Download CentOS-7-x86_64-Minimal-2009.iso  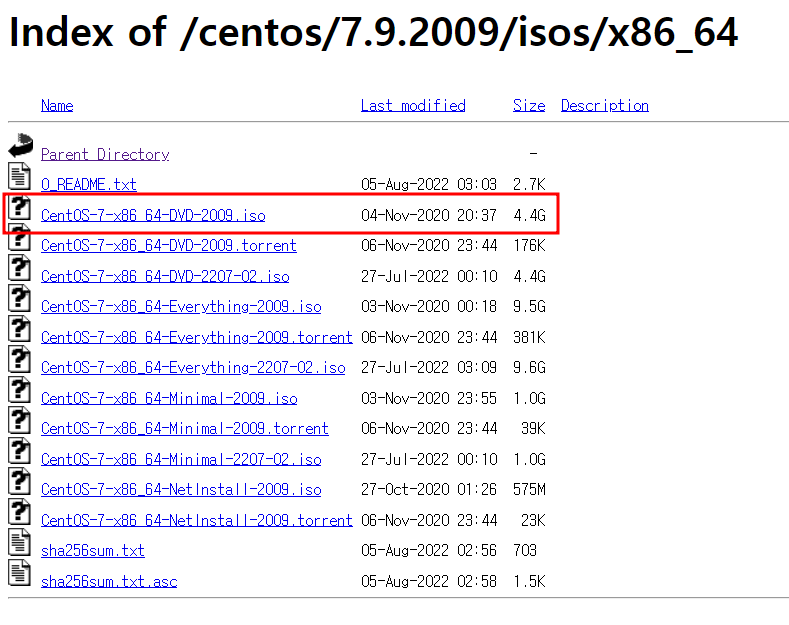click(x=169, y=398)
